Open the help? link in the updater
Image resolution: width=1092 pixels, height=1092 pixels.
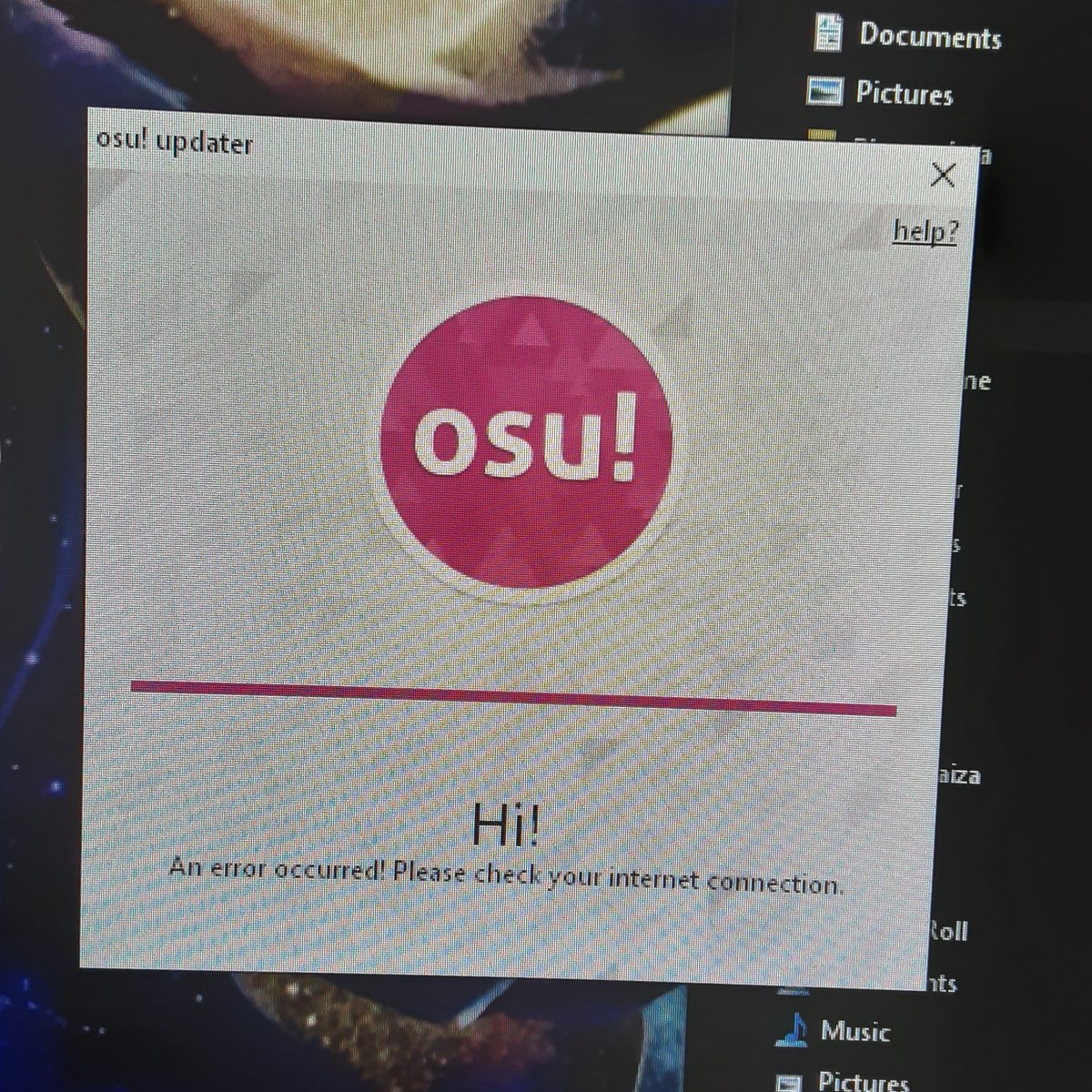(x=925, y=231)
